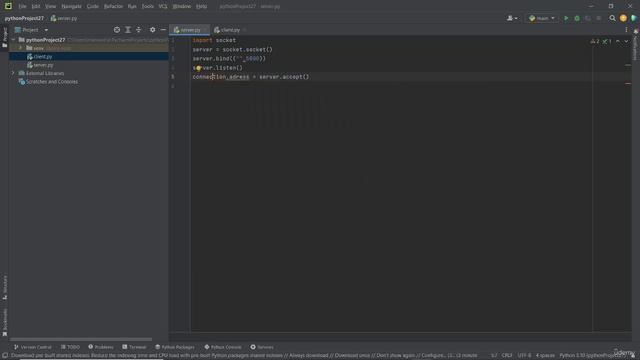Click the Debug bug icon
This screenshot has height=360, width=640.
(x=577, y=18)
